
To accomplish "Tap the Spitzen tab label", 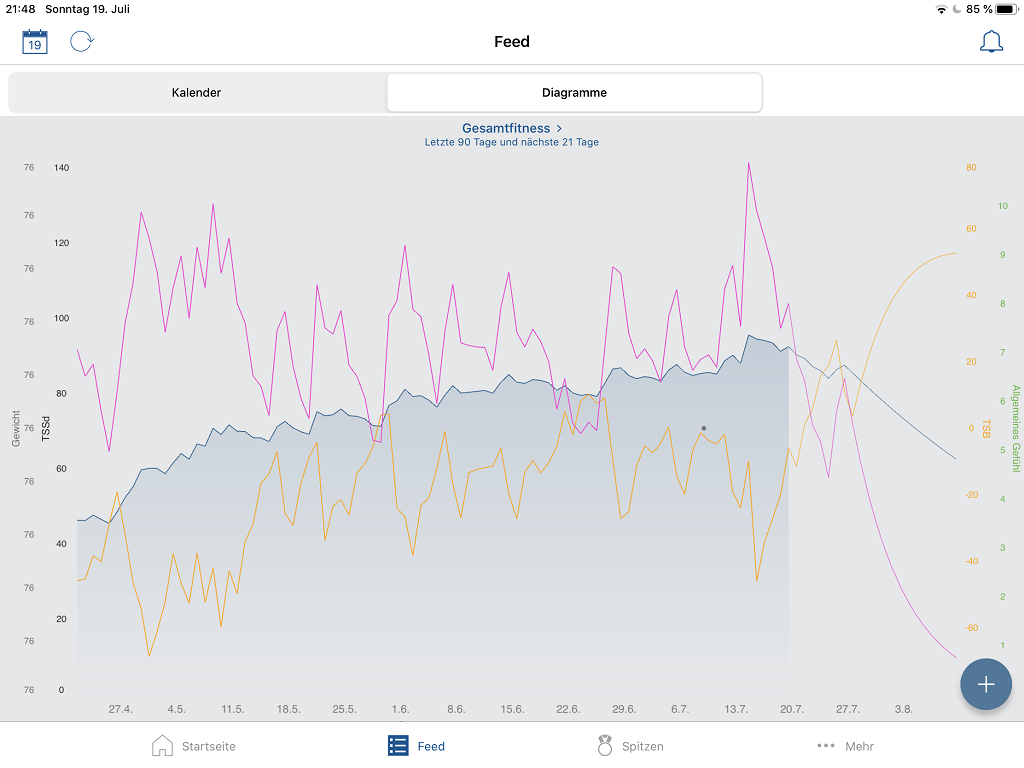I will click(642, 746).
